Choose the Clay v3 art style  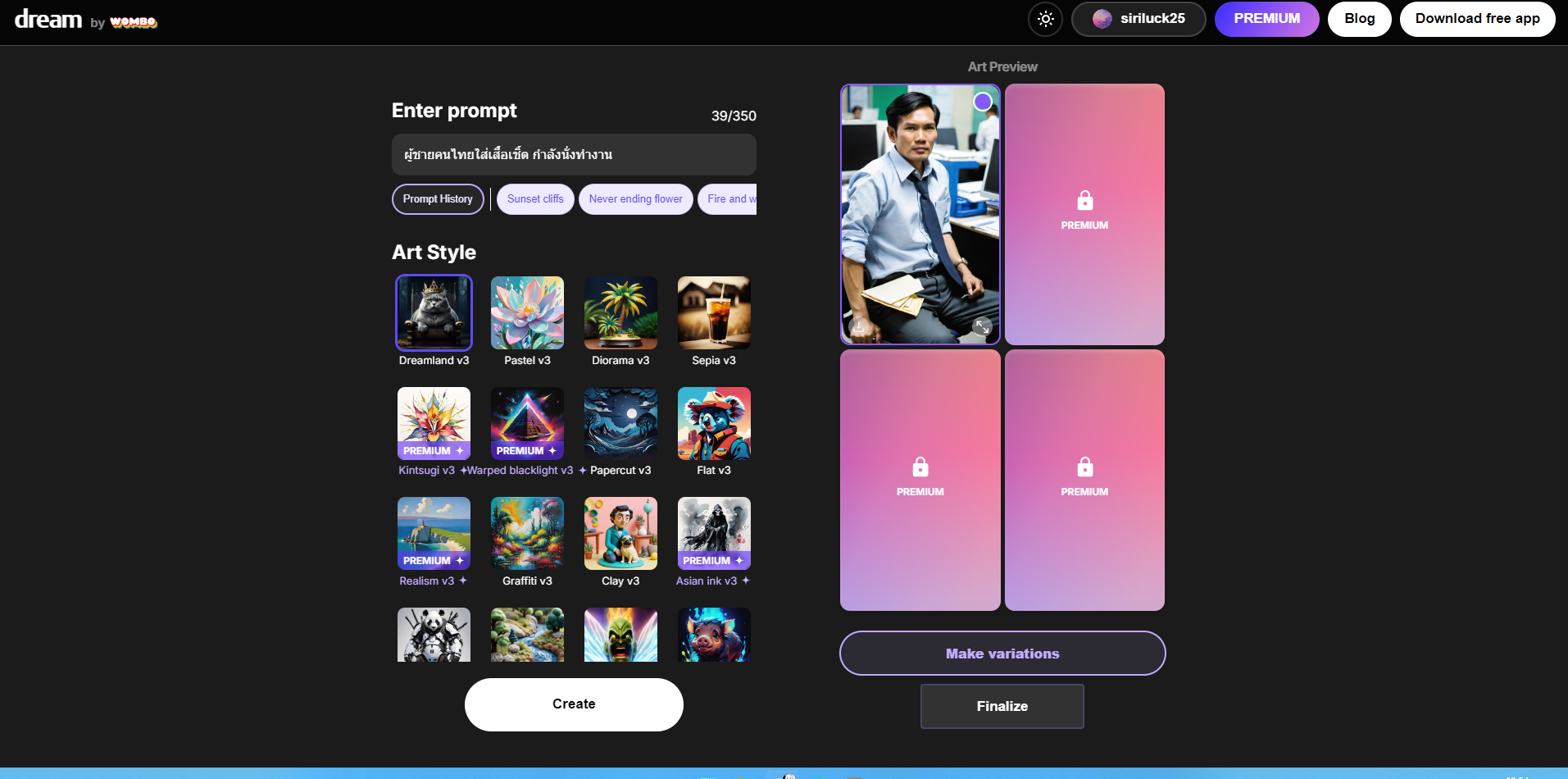[620, 534]
